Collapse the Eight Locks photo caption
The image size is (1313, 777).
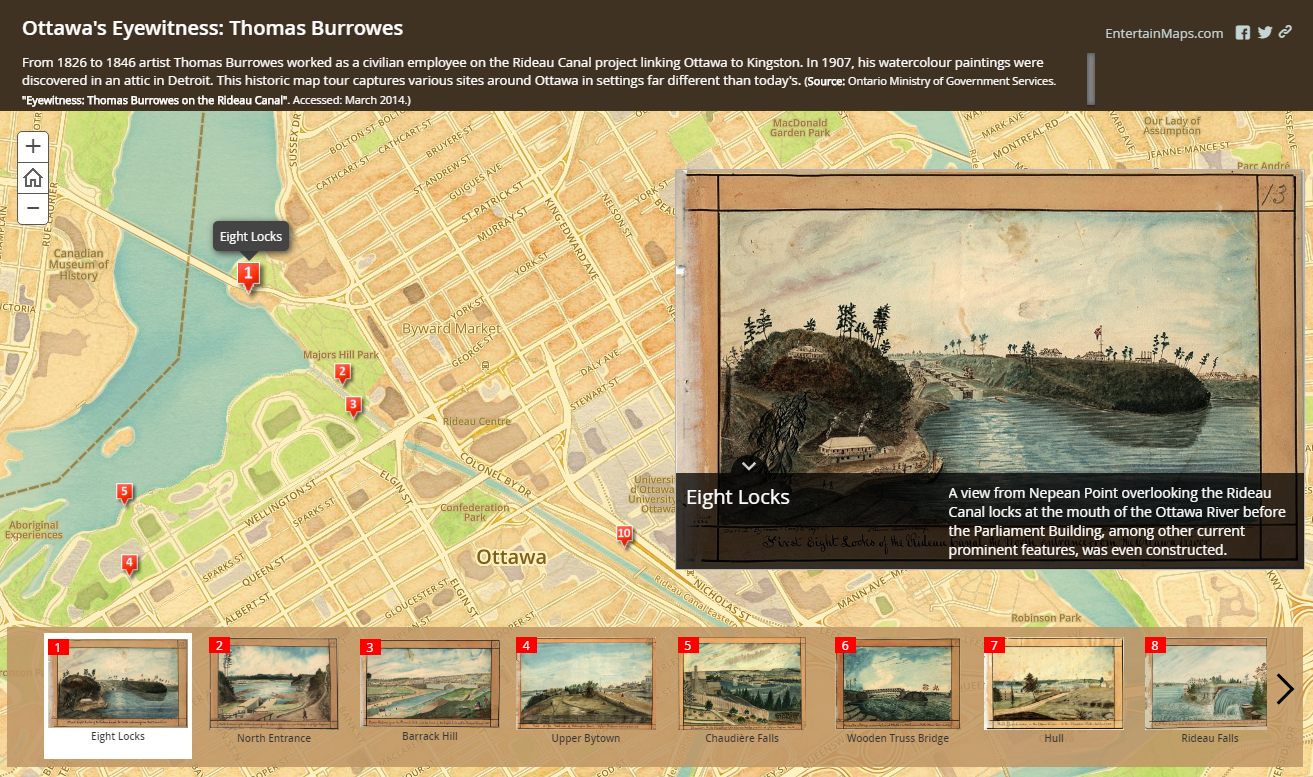point(749,465)
